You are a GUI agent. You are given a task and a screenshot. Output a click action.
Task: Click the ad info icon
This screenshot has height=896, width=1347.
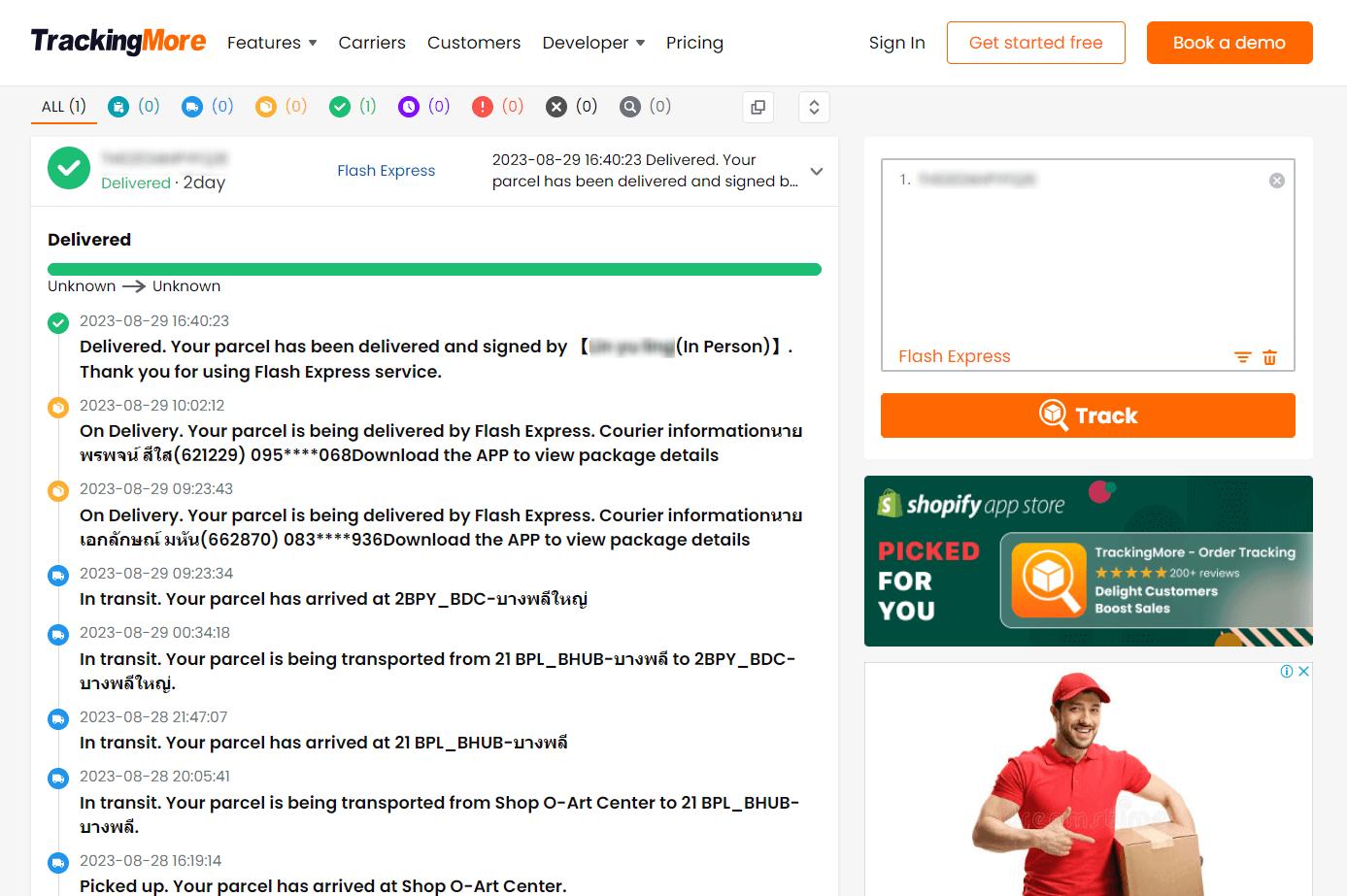(1287, 671)
